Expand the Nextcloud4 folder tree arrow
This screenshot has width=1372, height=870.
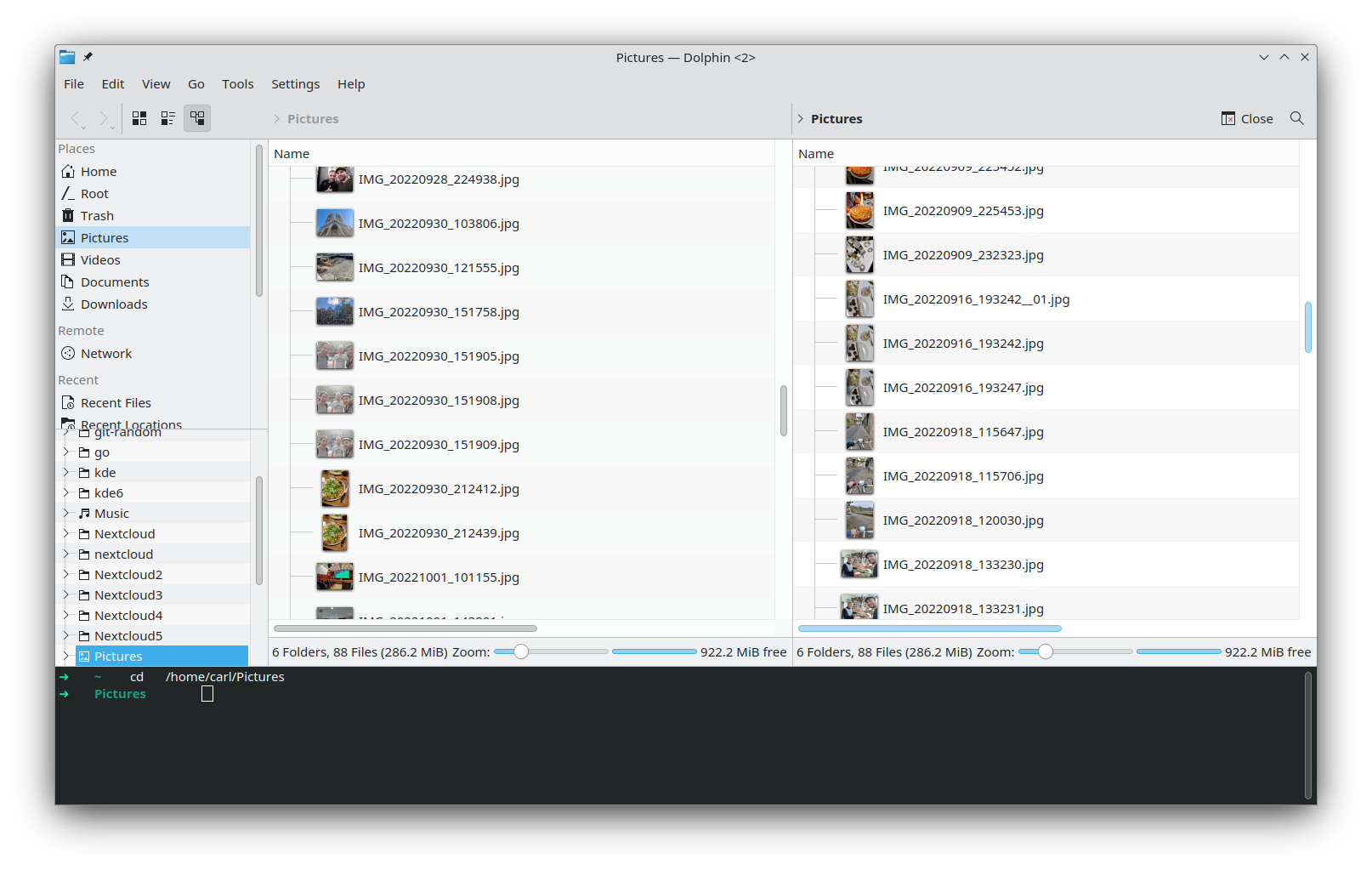click(x=66, y=615)
